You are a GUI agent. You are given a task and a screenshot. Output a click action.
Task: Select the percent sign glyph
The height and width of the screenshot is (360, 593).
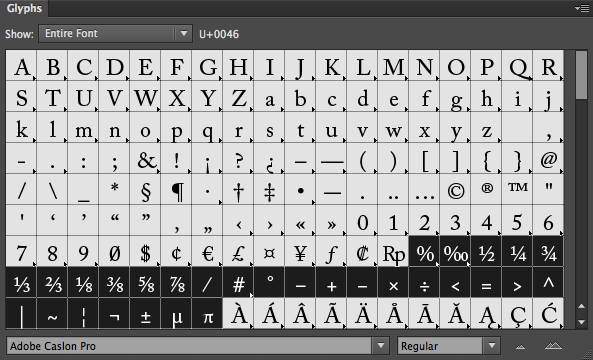point(425,251)
